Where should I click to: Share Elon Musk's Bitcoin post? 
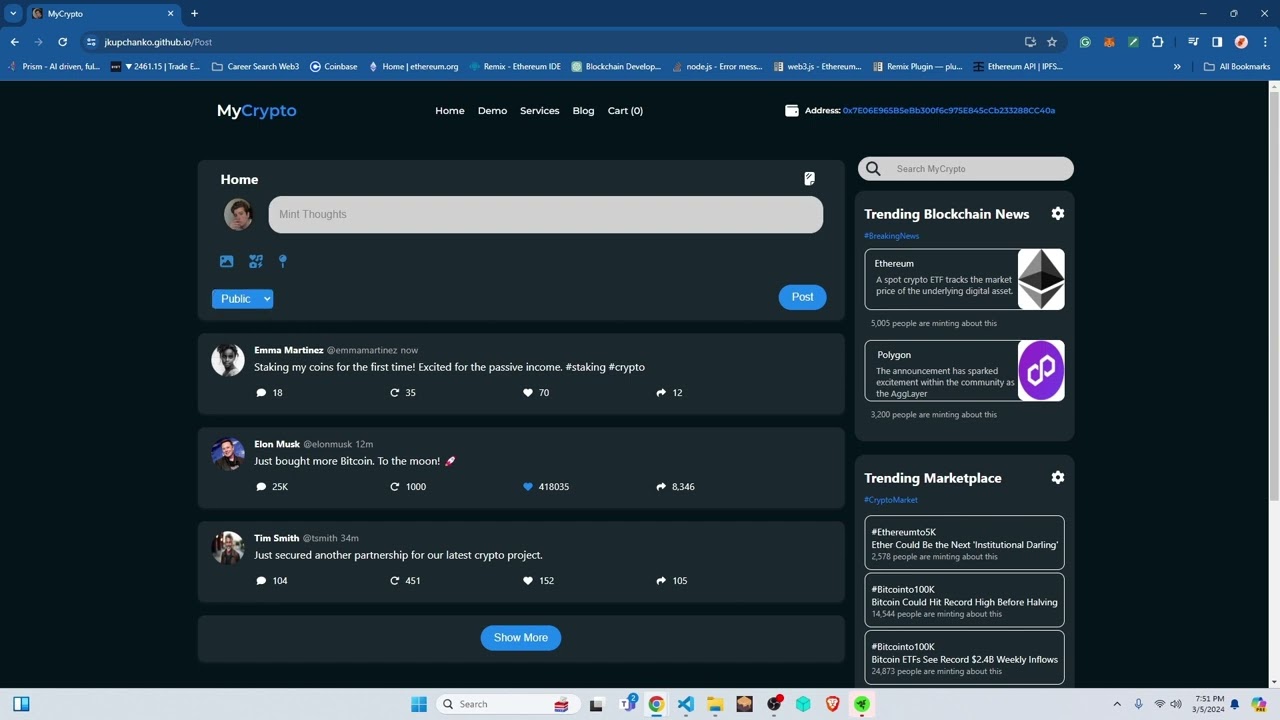661,487
